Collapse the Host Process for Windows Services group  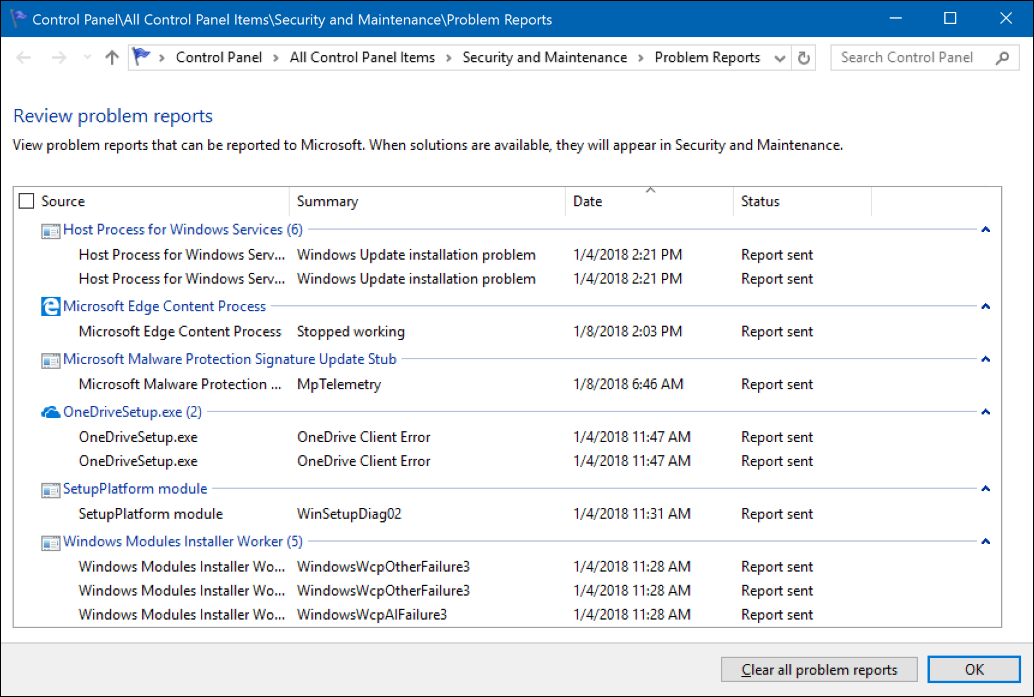pos(986,230)
